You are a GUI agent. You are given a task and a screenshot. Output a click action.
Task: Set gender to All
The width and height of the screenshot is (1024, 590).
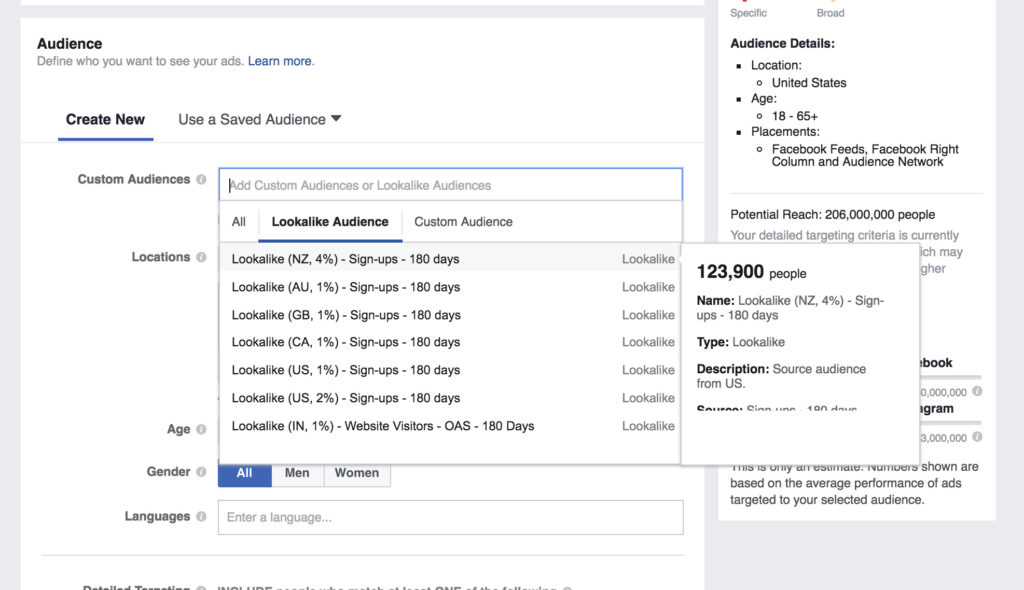(x=244, y=474)
